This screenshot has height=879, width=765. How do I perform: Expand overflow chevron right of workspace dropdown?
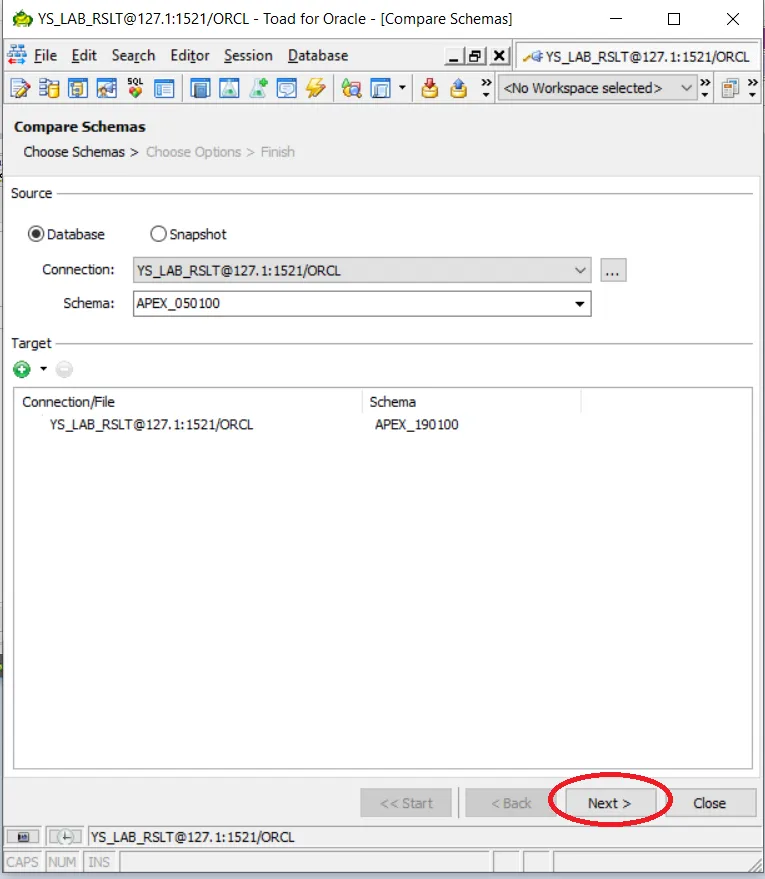(x=705, y=88)
